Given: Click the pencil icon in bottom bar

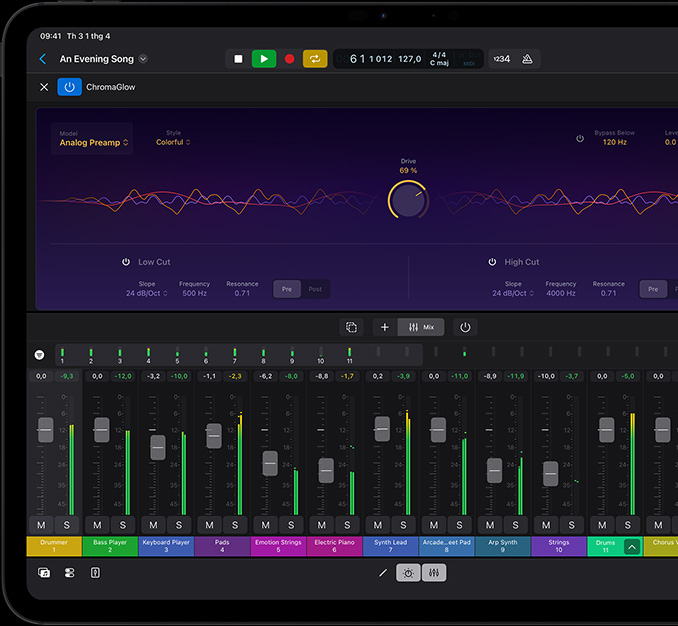Looking at the screenshot, I should tap(382, 573).
